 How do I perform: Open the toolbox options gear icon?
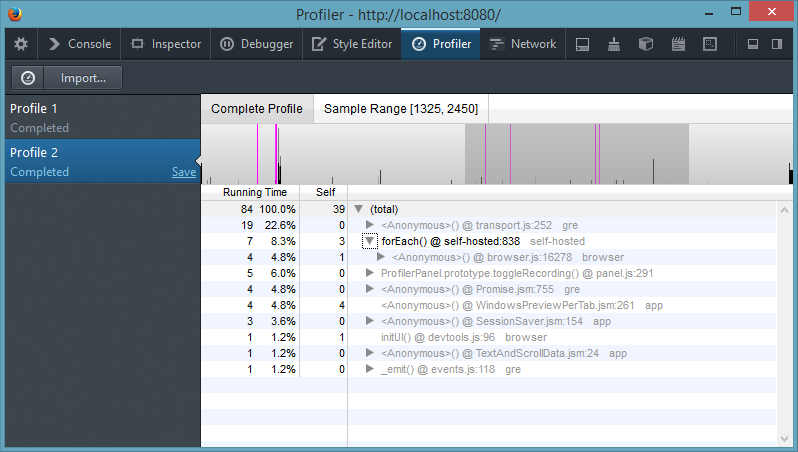21,44
